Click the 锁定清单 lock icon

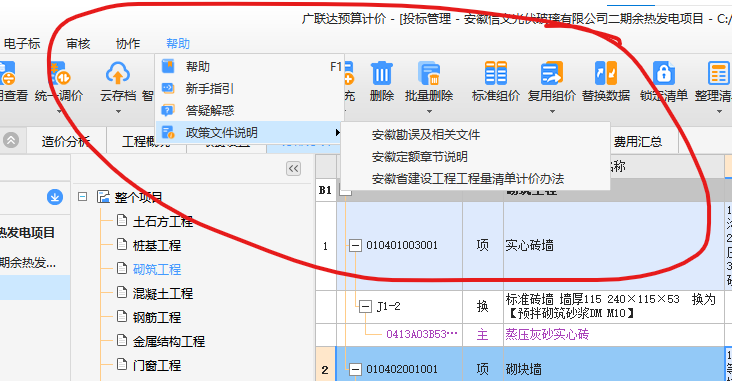click(x=663, y=73)
